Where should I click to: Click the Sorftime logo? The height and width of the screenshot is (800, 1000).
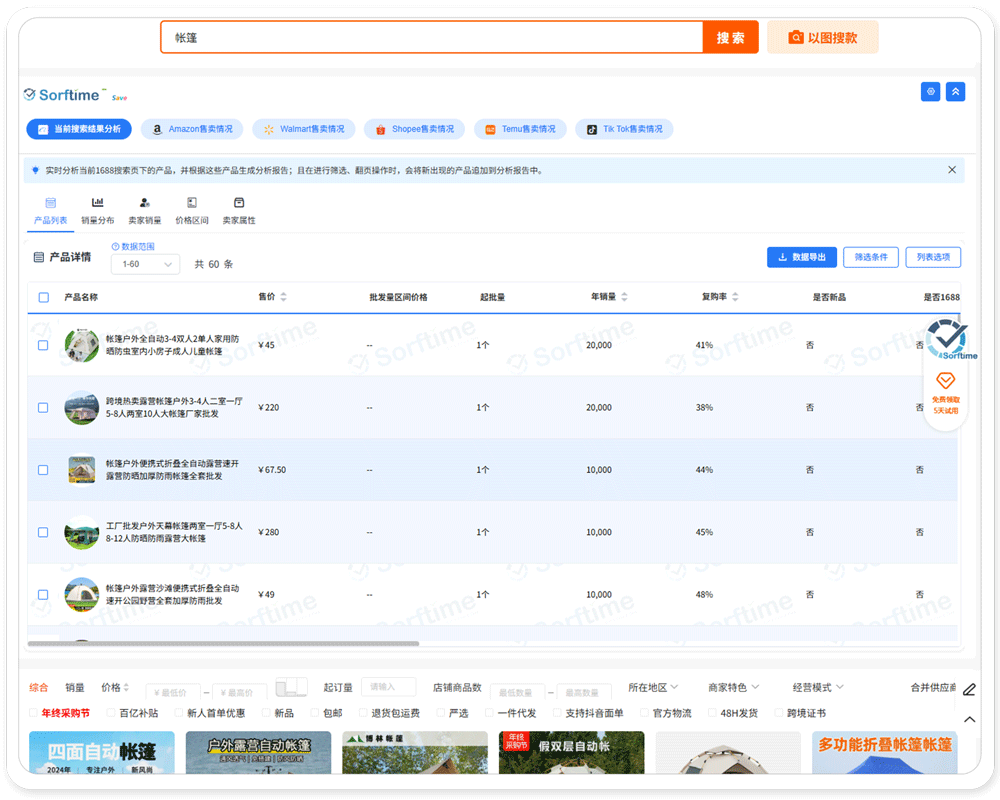(x=60, y=94)
